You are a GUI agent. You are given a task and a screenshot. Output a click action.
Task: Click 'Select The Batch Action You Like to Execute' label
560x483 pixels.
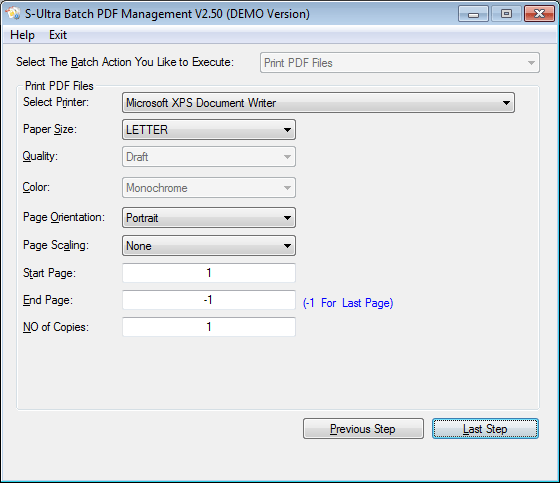point(125,62)
